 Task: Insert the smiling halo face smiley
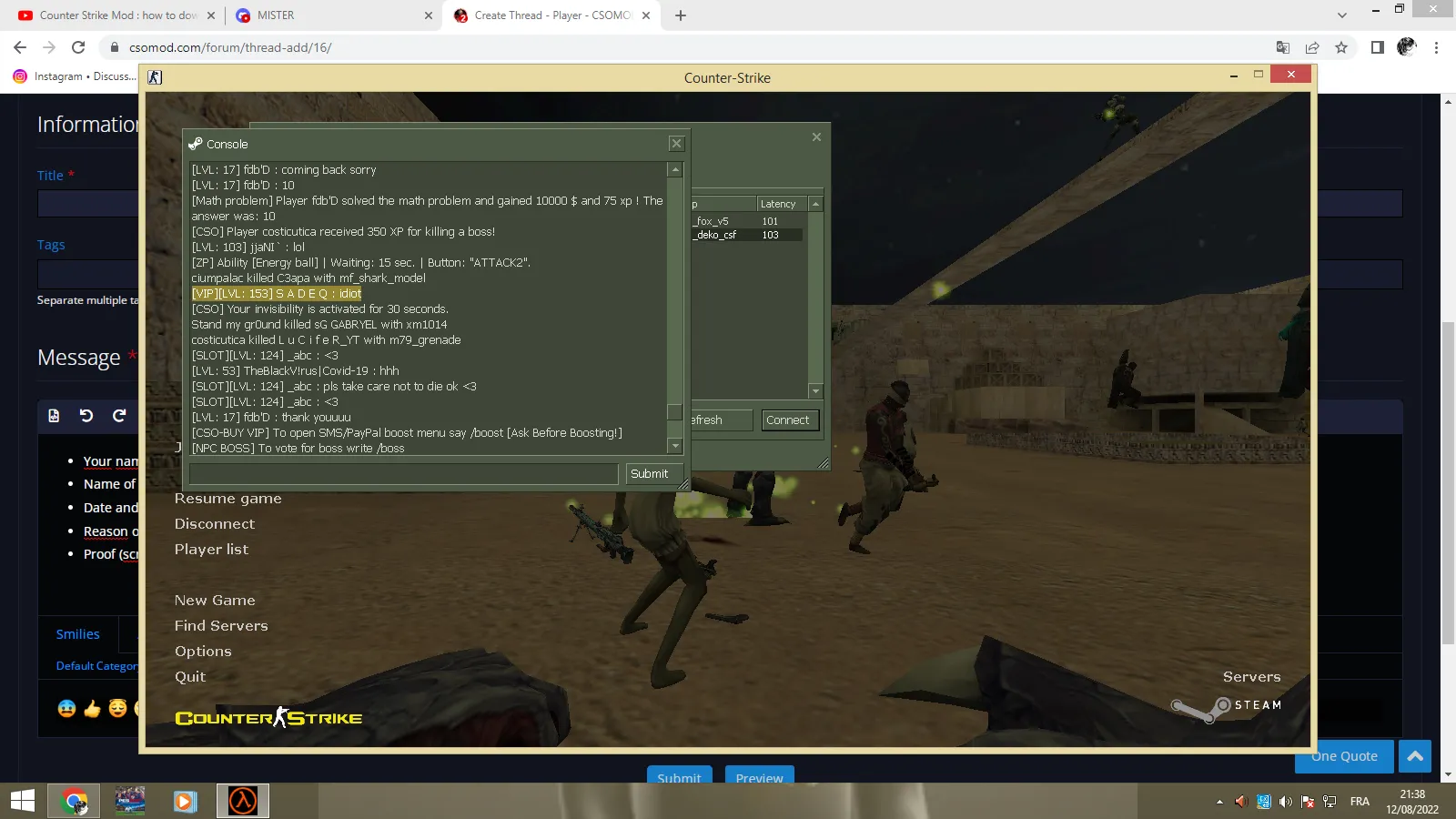(117, 708)
